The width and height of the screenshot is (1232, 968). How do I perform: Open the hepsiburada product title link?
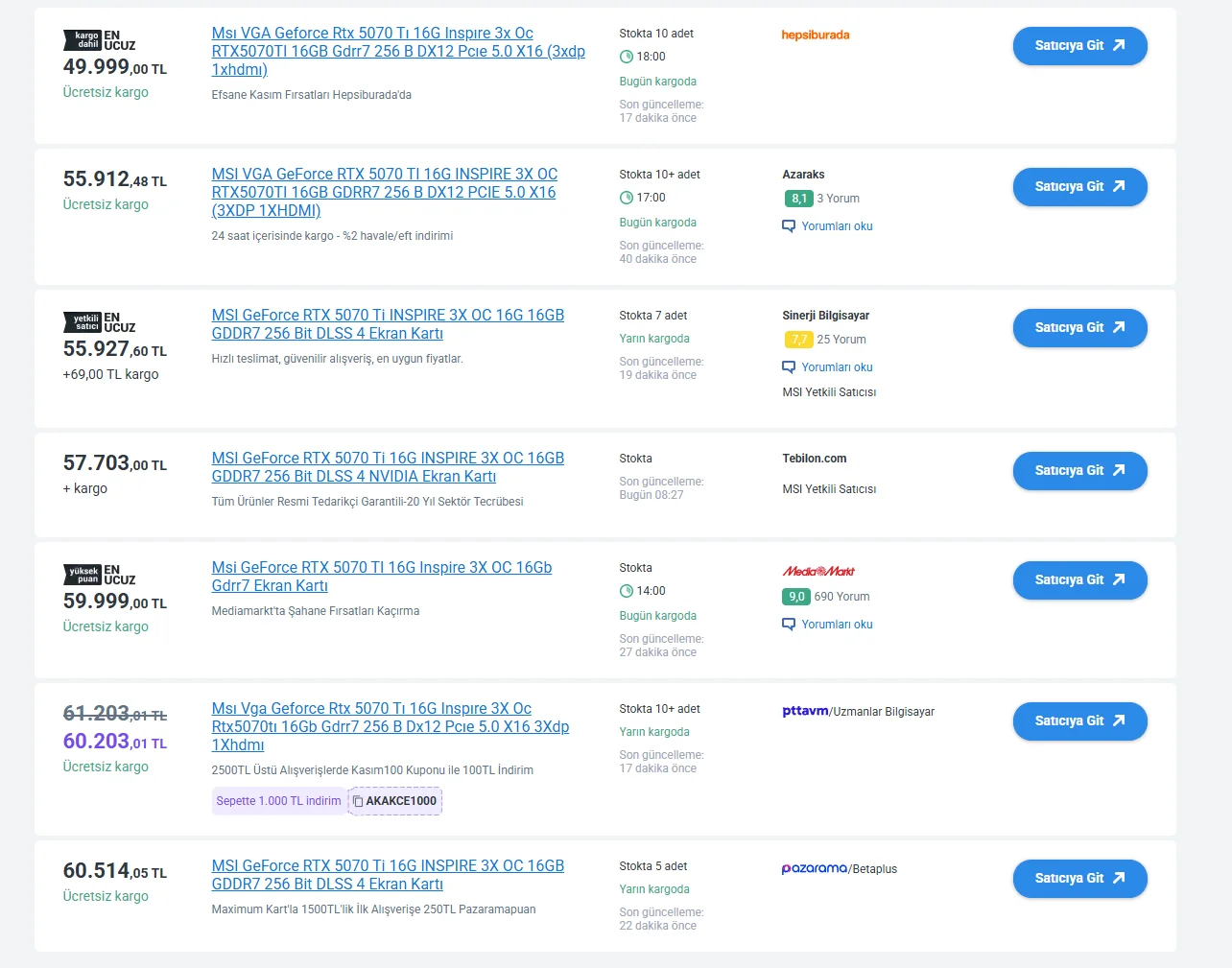(x=398, y=52)
